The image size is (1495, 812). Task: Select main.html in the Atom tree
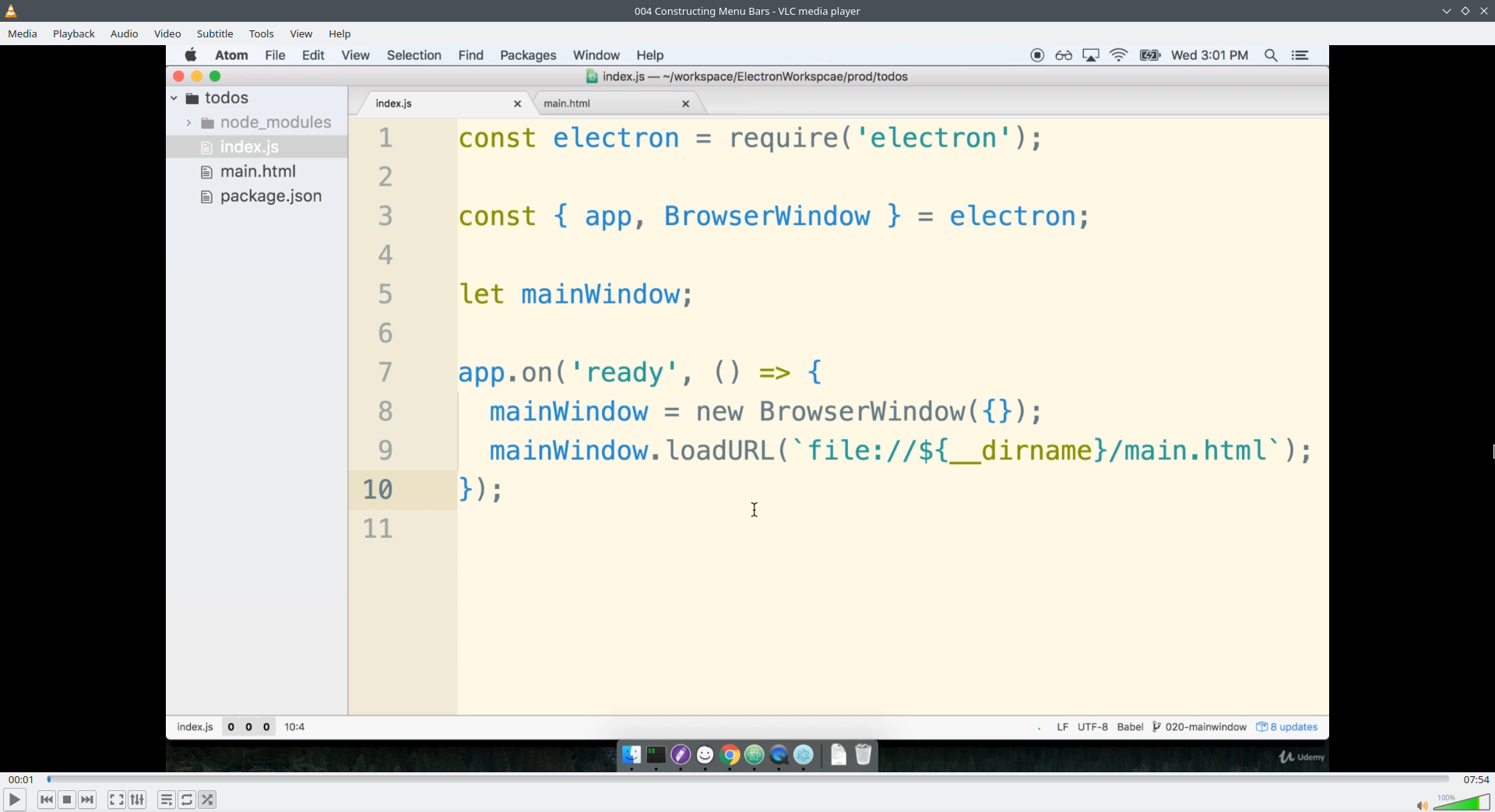(x=258, y=171)
